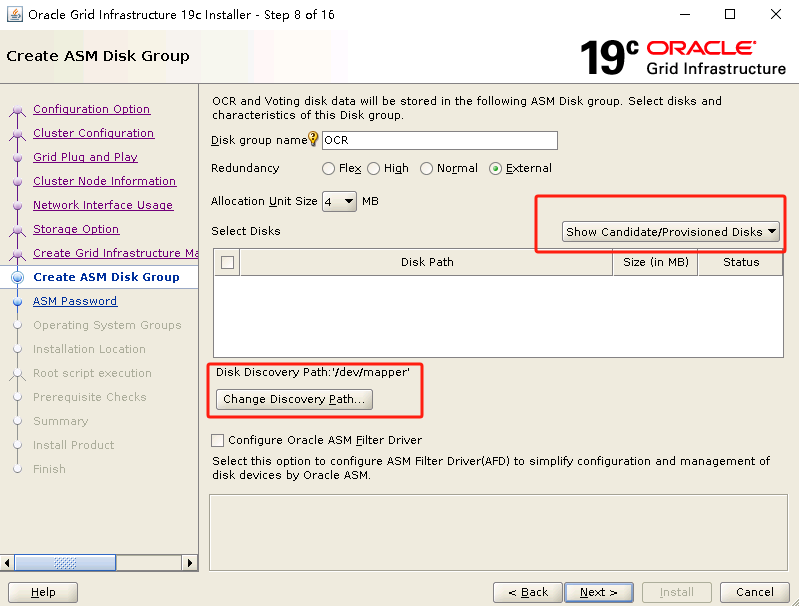The image size is (799, 606).
Task: Select External redundancy option
Action: point(495,168)
